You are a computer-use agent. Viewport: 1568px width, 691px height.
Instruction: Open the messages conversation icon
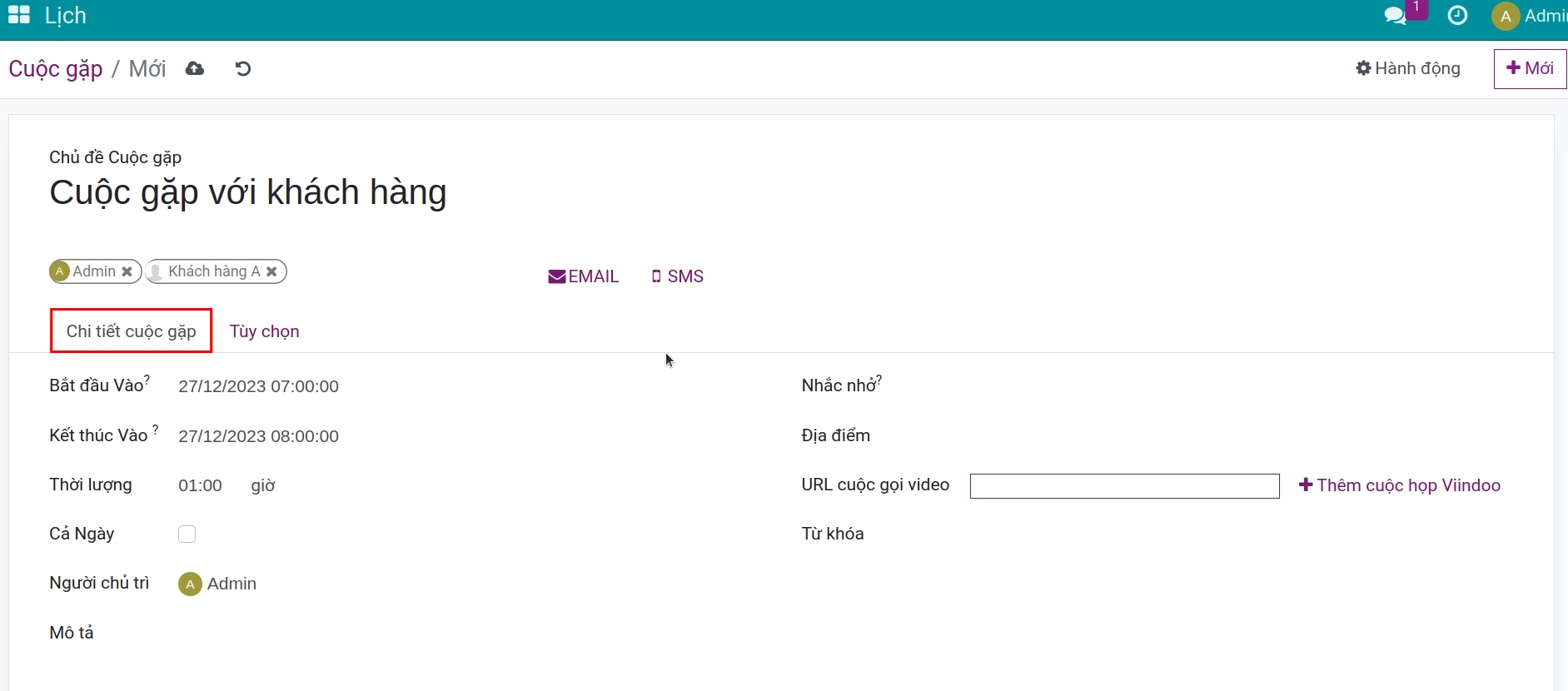click(1395, 16)
